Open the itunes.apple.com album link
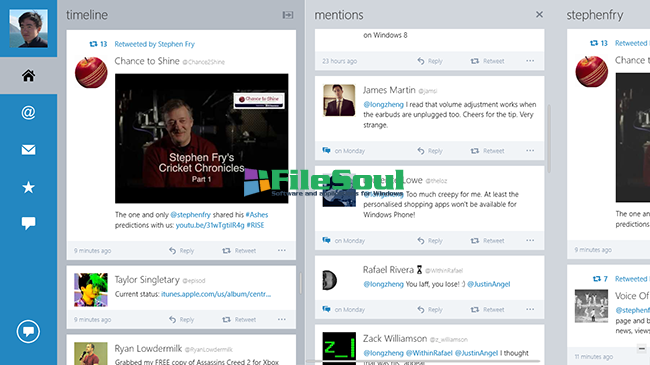The image size is (650, 365). [x=216, y=294]
